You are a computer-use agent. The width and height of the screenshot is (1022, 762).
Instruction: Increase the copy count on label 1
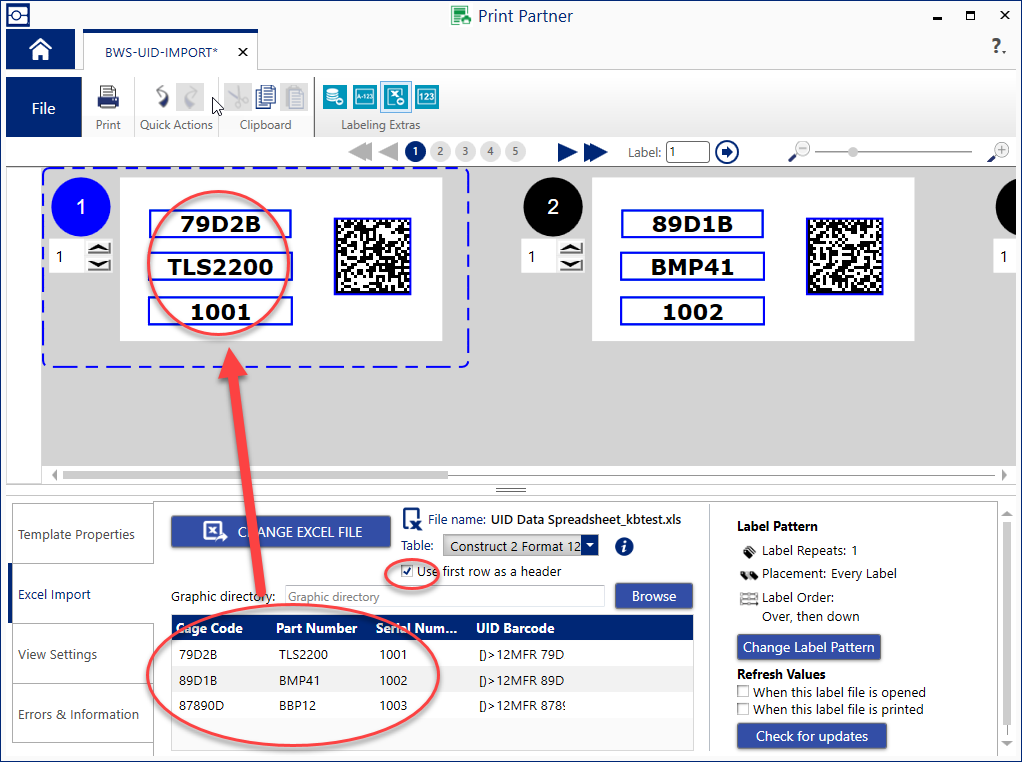(x=100, y=248)
